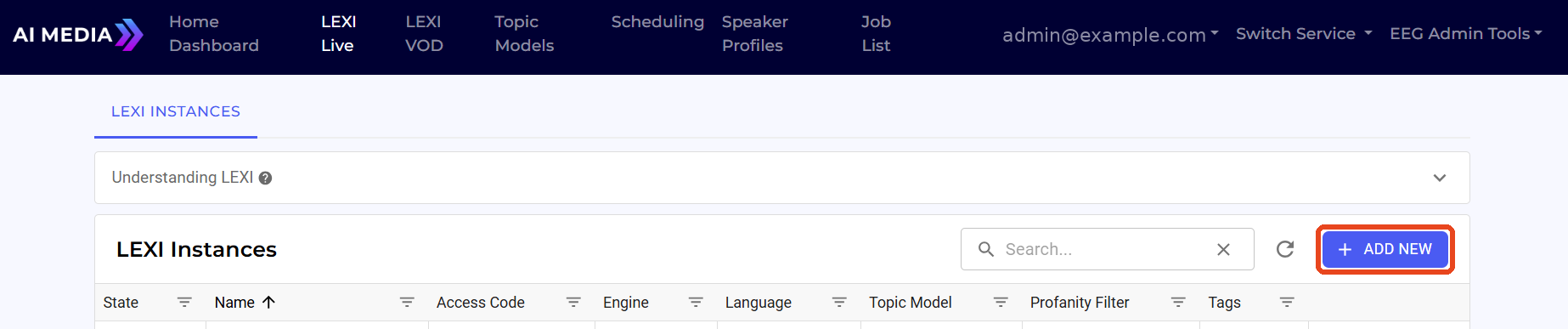The image size is (1568, 329).
Task: Open the Switch Service dropdown
Action: click(x=1304, y=34)
